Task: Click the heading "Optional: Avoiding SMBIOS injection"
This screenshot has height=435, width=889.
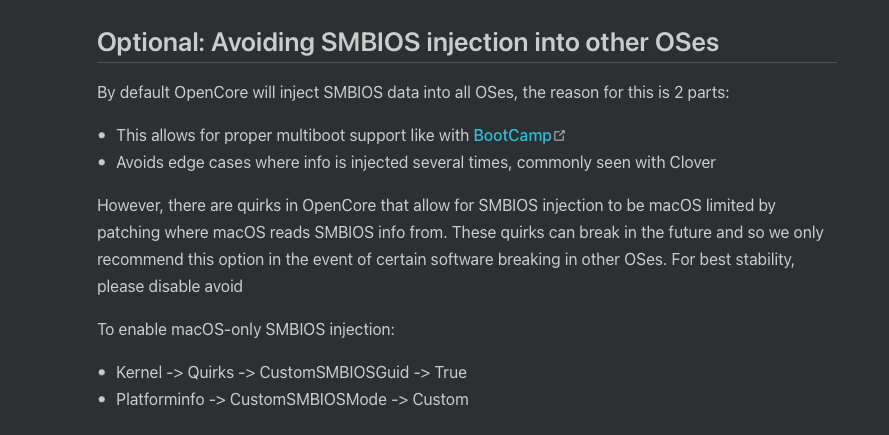Action: coord(407,42)
